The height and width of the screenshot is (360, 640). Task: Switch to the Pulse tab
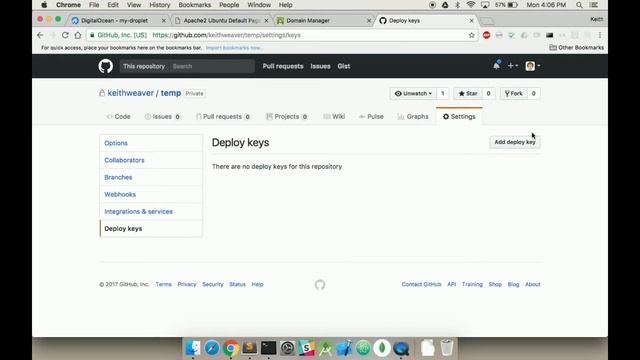tap(371, 116)
